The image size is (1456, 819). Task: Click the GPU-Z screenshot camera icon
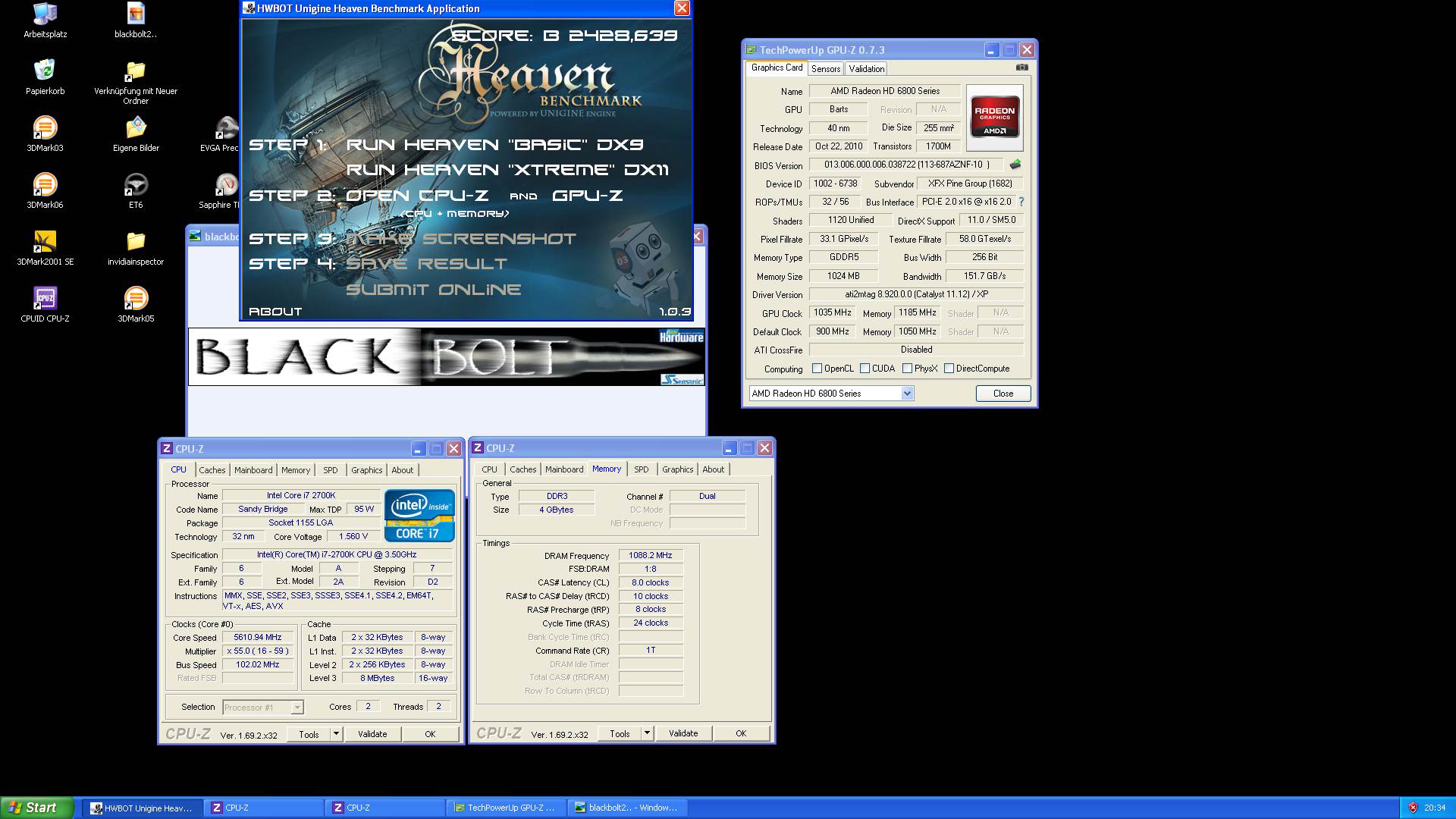[1021, 67]
